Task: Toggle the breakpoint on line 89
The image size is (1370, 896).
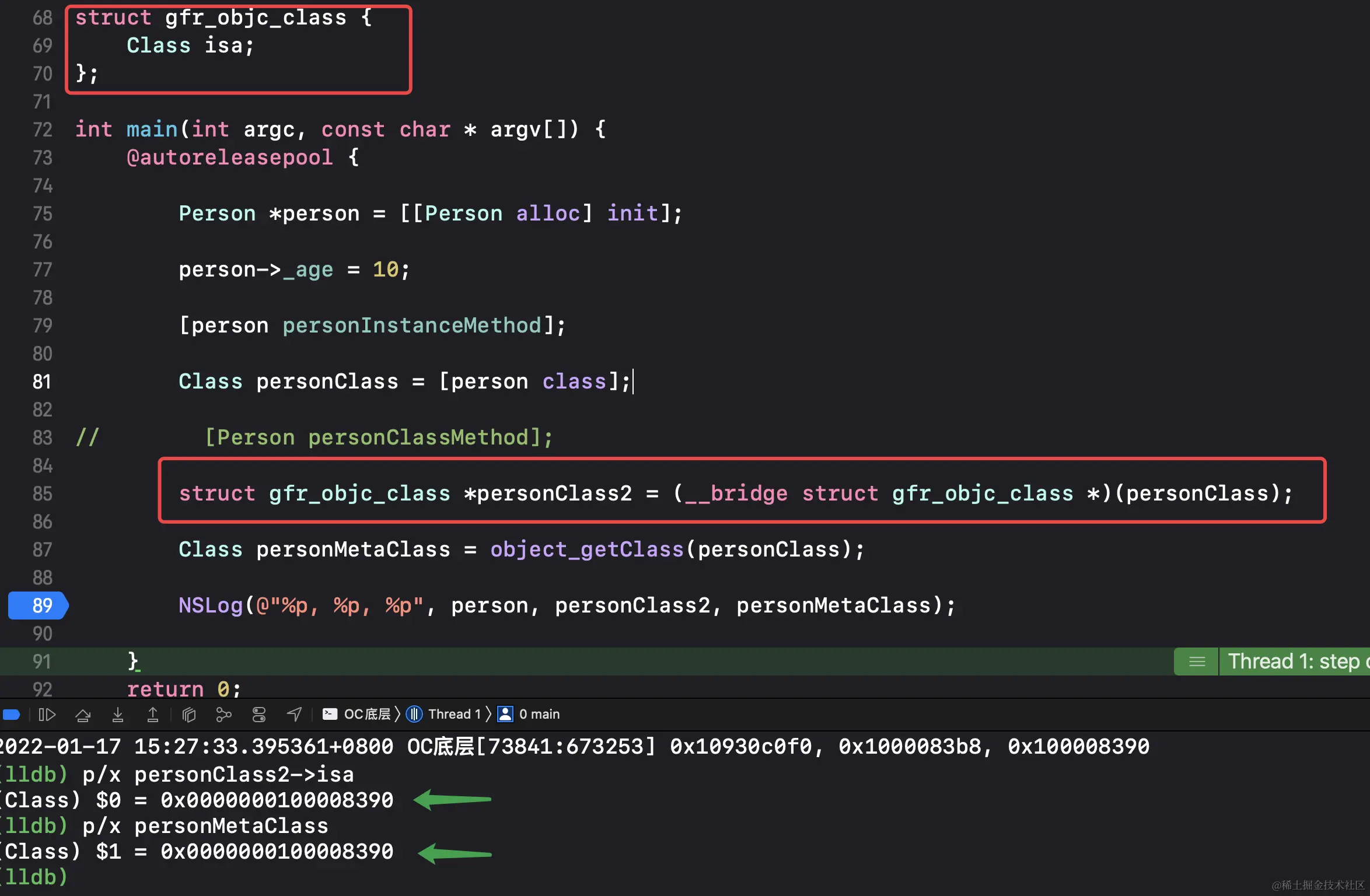Action: point(39,605)
